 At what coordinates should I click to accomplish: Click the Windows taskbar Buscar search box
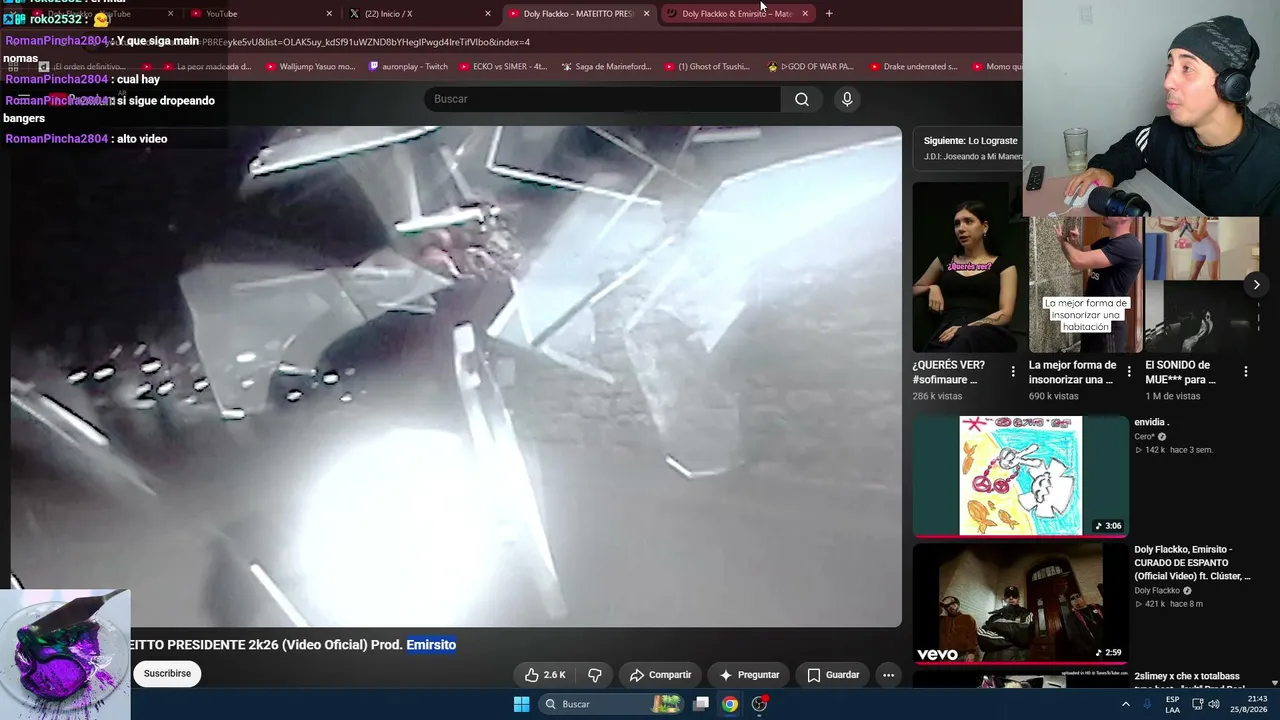tap(610, 704)
